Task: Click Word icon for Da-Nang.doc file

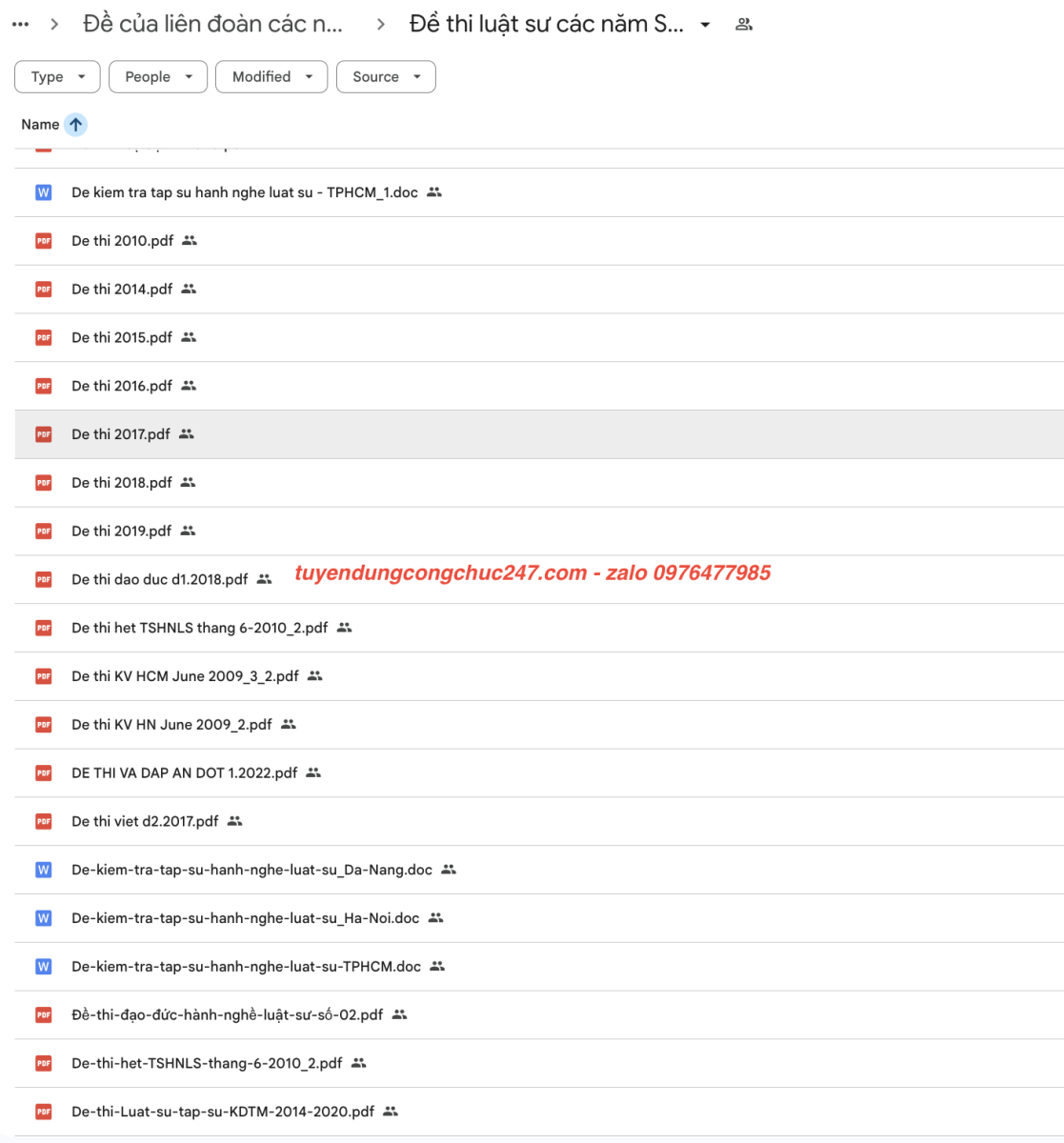Action: 44,870
